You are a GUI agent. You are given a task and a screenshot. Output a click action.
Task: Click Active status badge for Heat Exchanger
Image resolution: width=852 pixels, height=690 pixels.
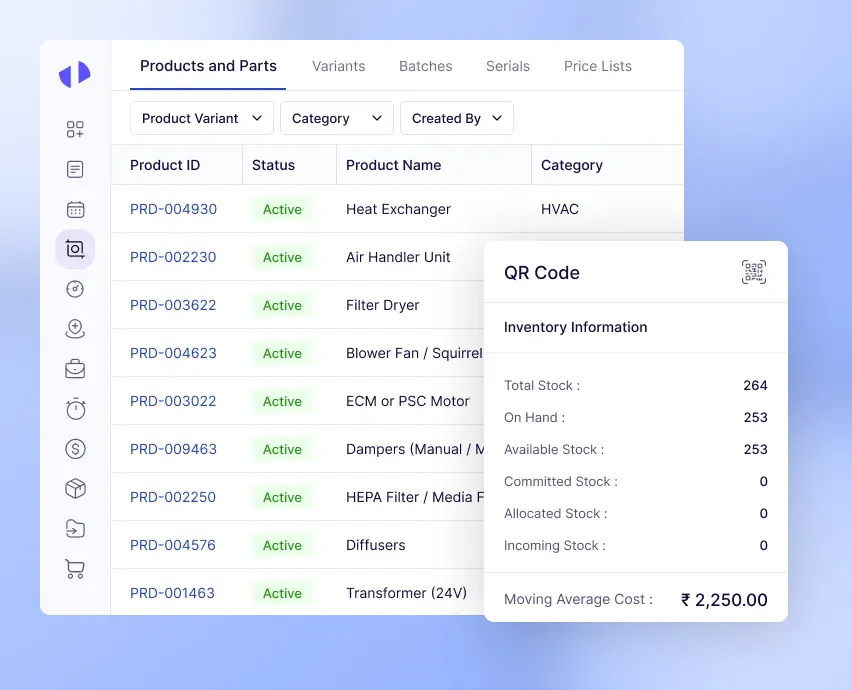click(x=282, y=209)
